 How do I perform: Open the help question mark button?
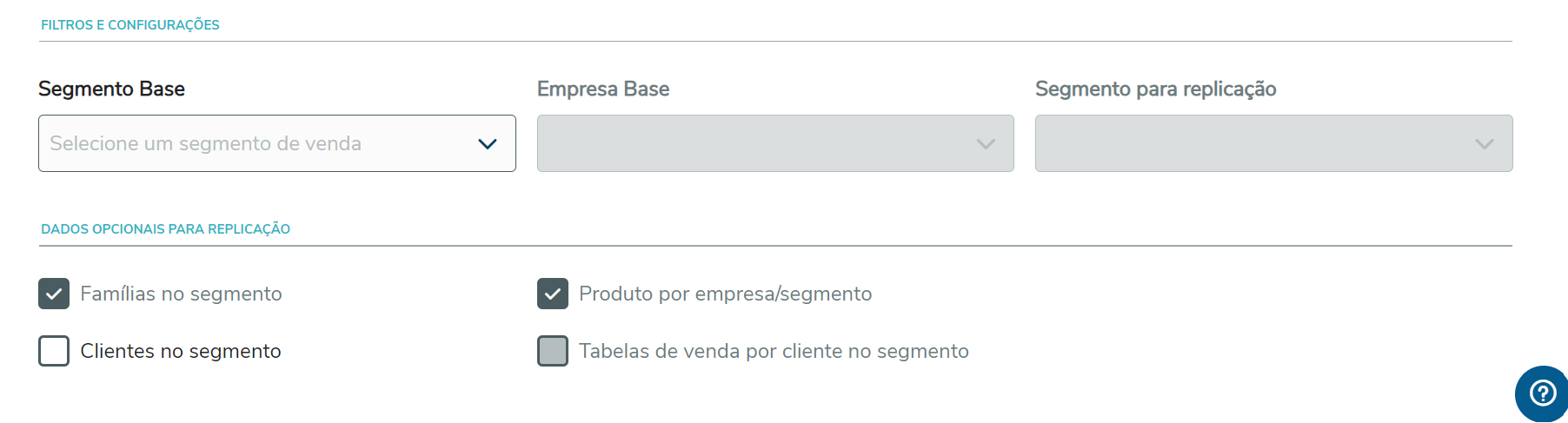tap(1542, 393)
